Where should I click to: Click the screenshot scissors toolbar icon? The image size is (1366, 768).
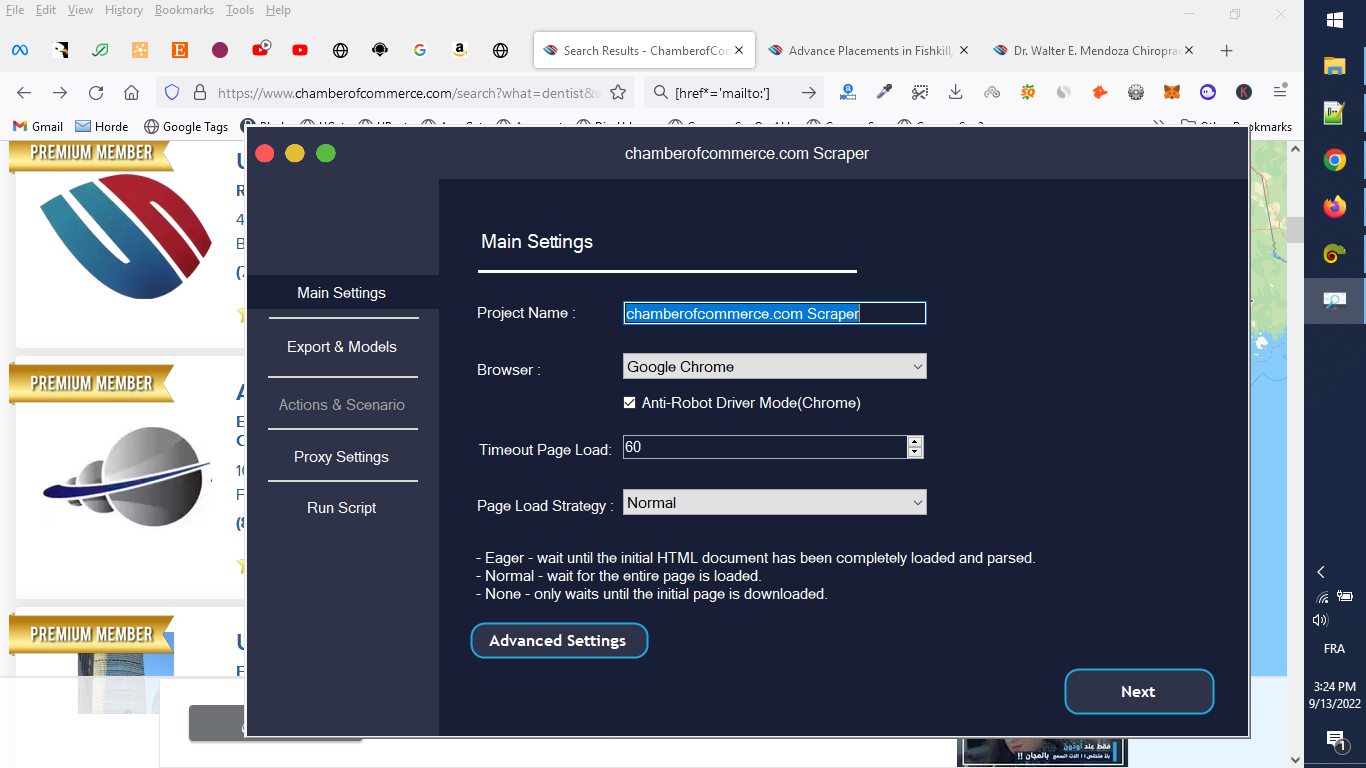[x=920, y=93]
